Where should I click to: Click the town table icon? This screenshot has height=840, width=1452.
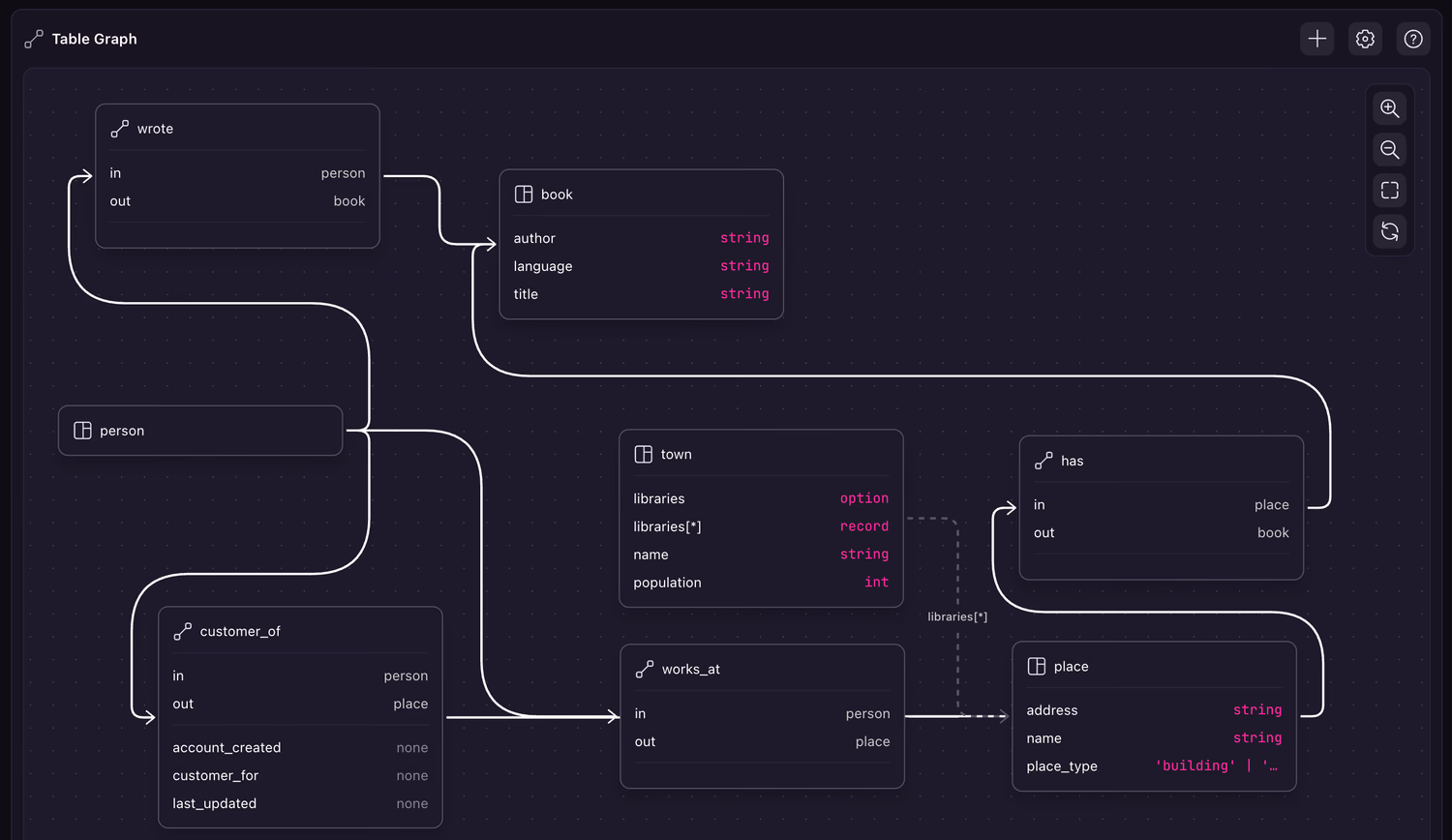click(x=643, y=454)
